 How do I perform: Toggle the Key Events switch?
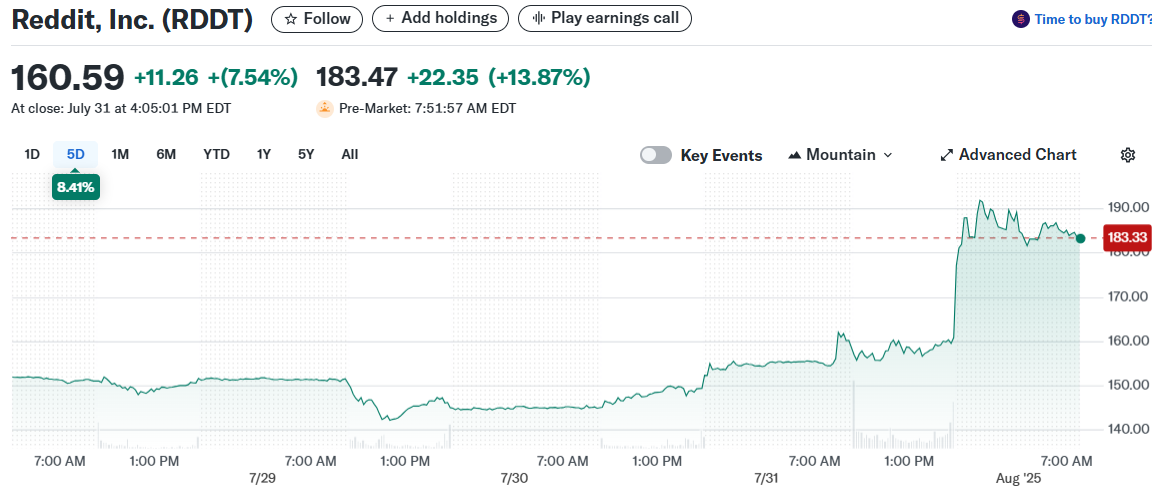click(656, 155)
